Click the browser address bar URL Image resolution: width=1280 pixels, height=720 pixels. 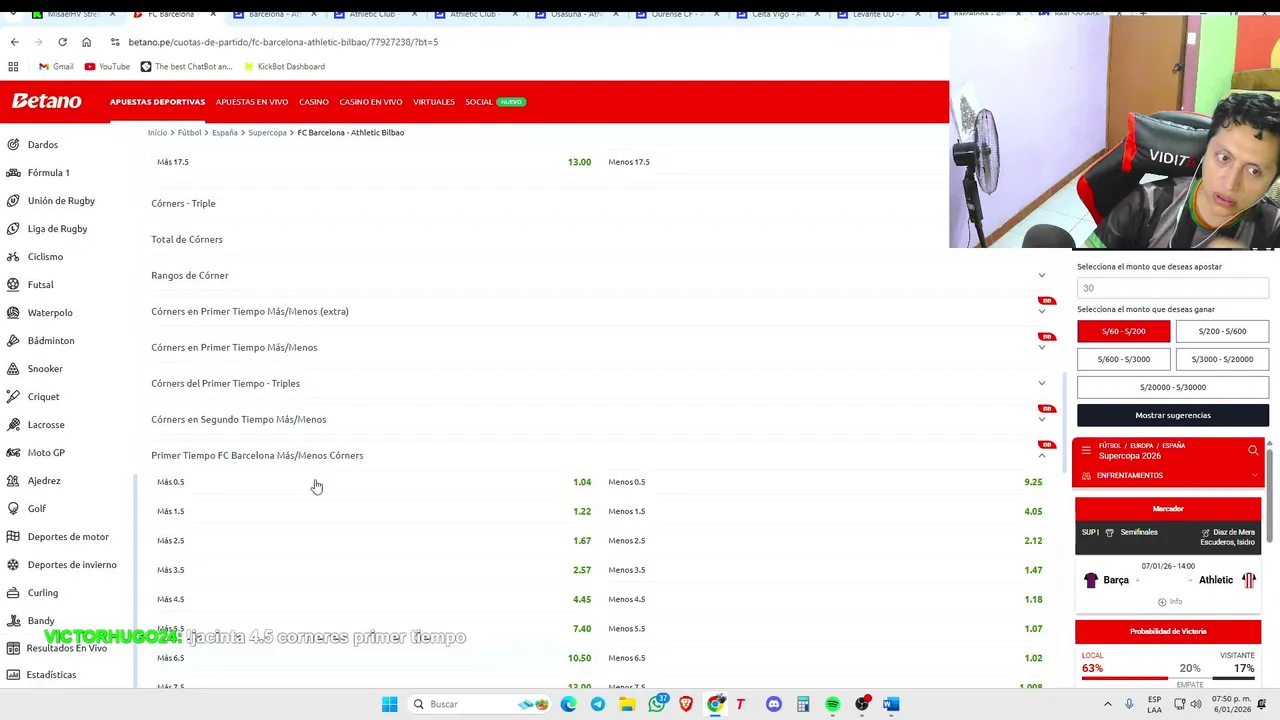coord(283,42)
